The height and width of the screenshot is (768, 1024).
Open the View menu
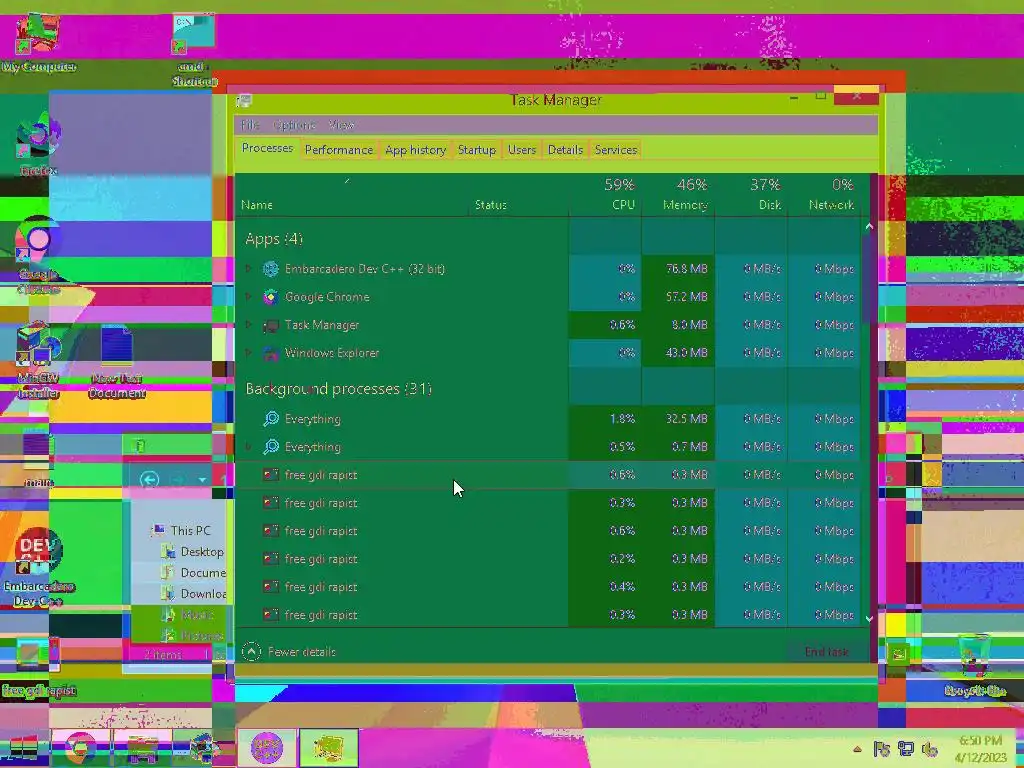[342, 125]
